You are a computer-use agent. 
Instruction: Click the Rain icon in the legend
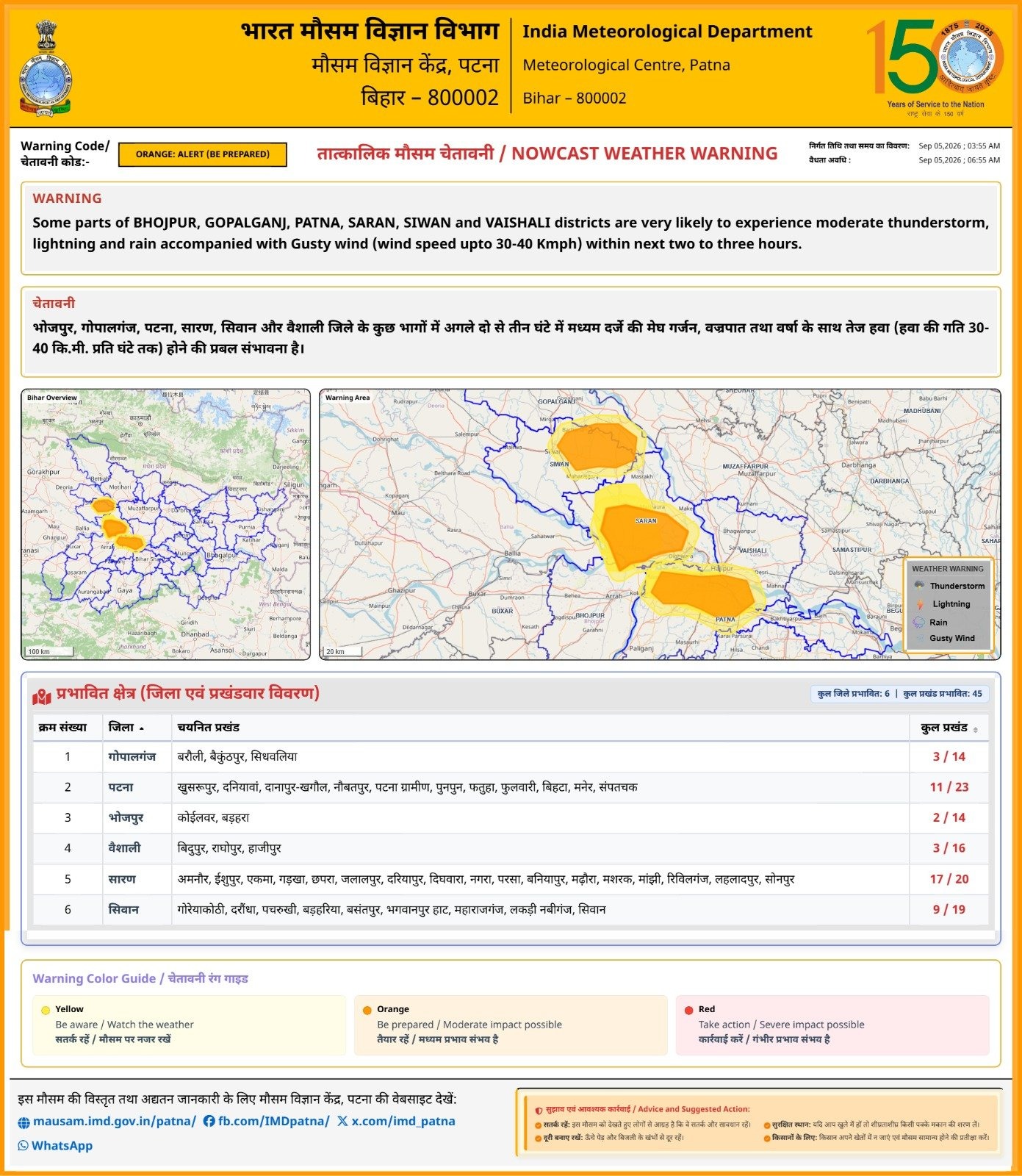919,622
